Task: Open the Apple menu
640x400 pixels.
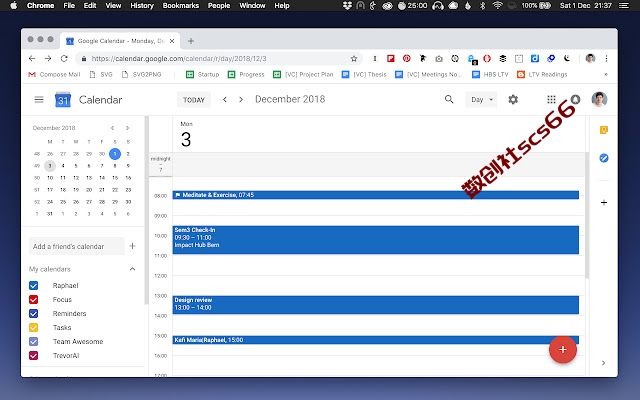Action: [13, 6]
